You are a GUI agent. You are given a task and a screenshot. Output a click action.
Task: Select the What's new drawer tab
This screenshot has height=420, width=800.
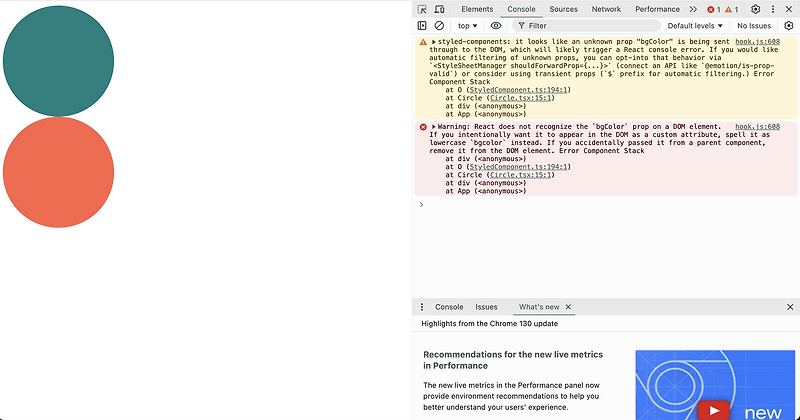pos(539,307)
